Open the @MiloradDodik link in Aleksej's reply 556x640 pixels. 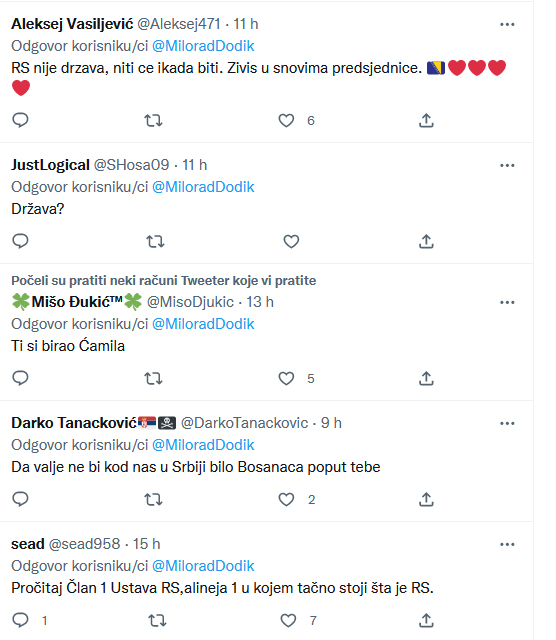(203, 46)
